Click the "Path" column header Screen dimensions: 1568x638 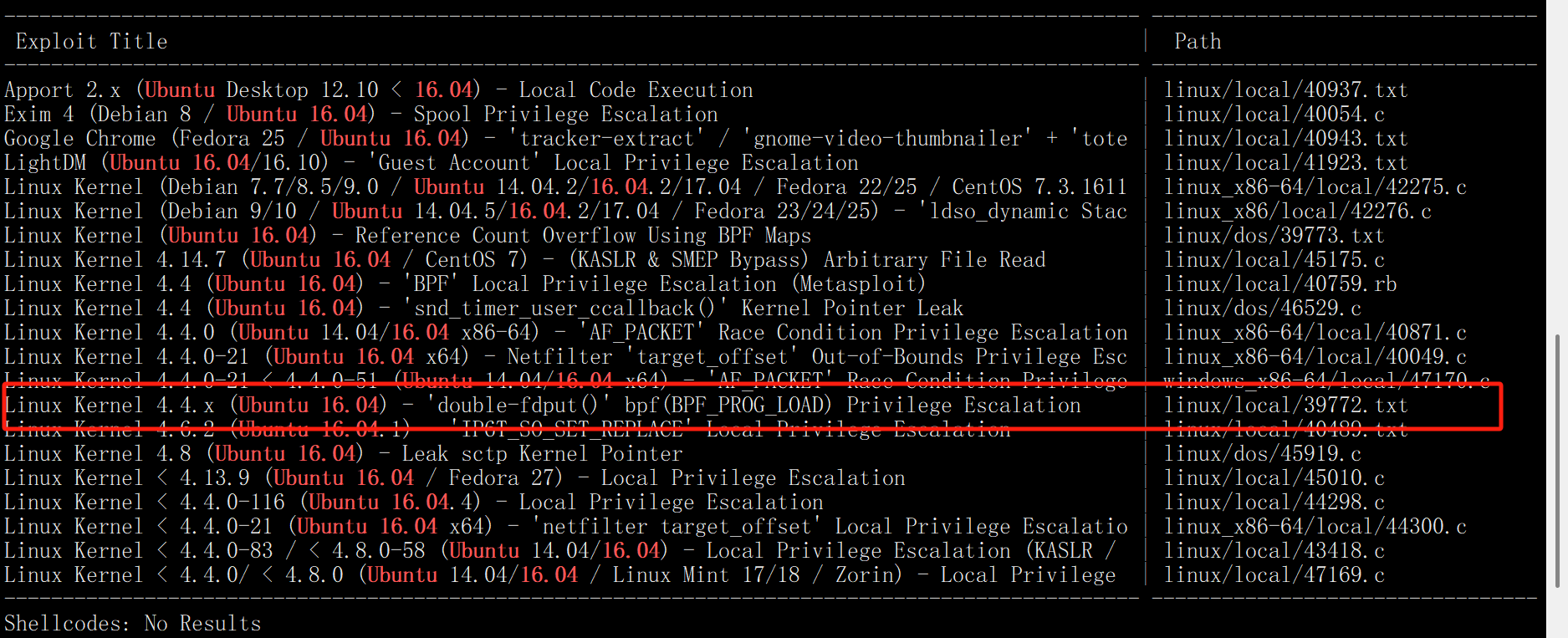point(1198,42)
